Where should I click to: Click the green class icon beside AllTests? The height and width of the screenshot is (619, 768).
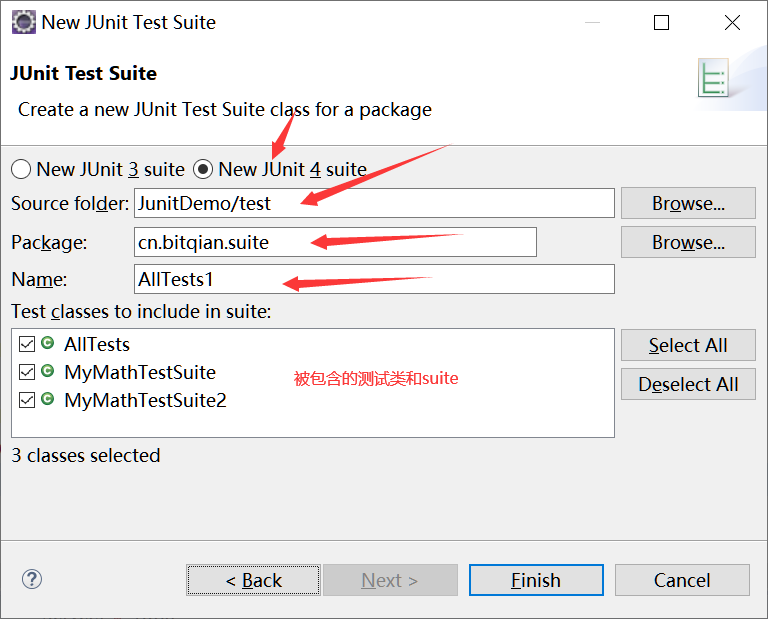[x=47, y=344]
